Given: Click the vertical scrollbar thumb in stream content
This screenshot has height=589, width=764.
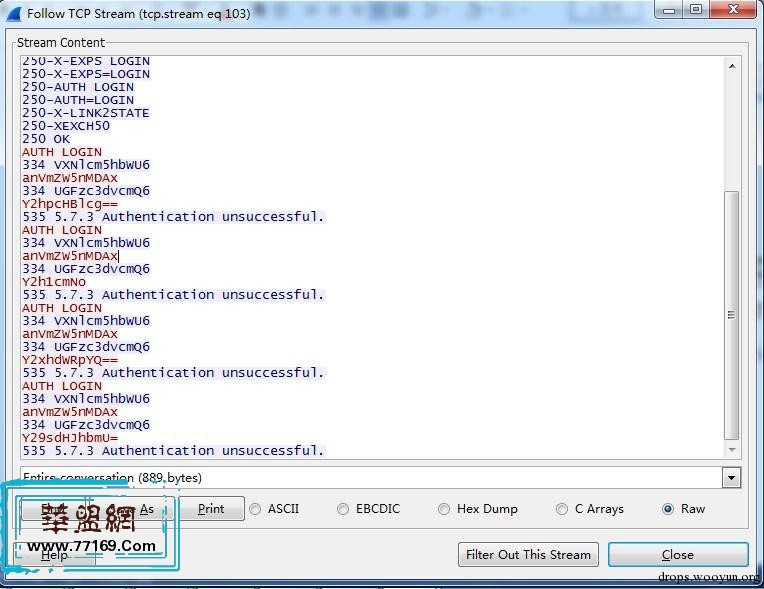Looking at the screenshot, I should [x=731, y=315].
